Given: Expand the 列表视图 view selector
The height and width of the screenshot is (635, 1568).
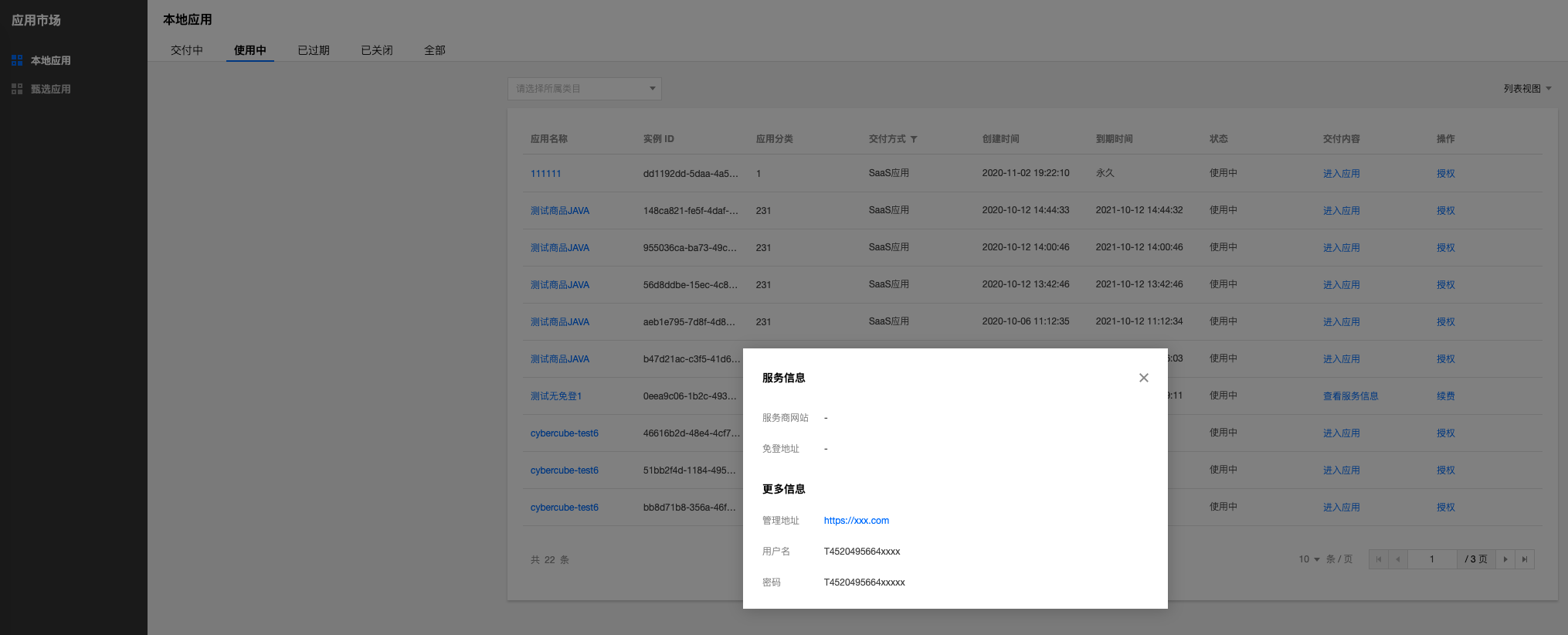Looking at the screenshot, I should pyautogui.click(x=1527, y=89).
